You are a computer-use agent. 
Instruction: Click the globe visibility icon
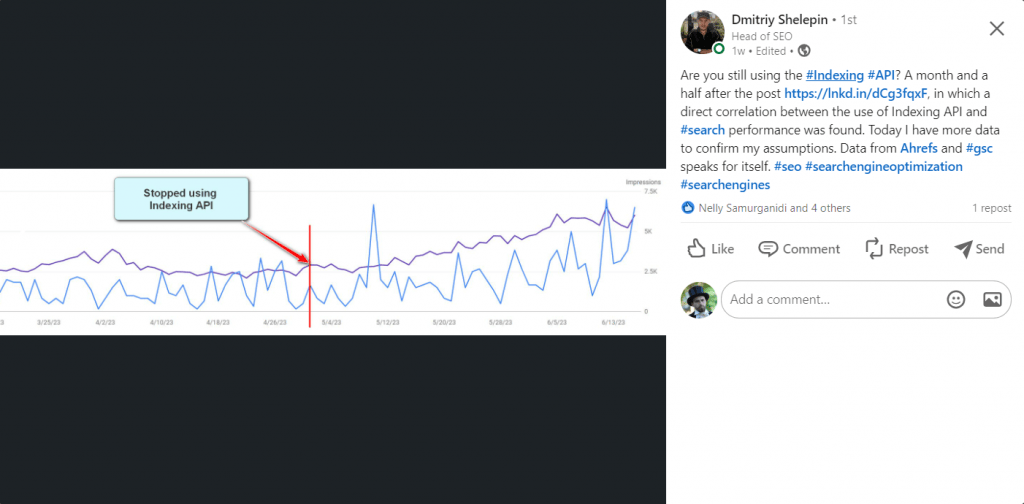pos(804,50)
